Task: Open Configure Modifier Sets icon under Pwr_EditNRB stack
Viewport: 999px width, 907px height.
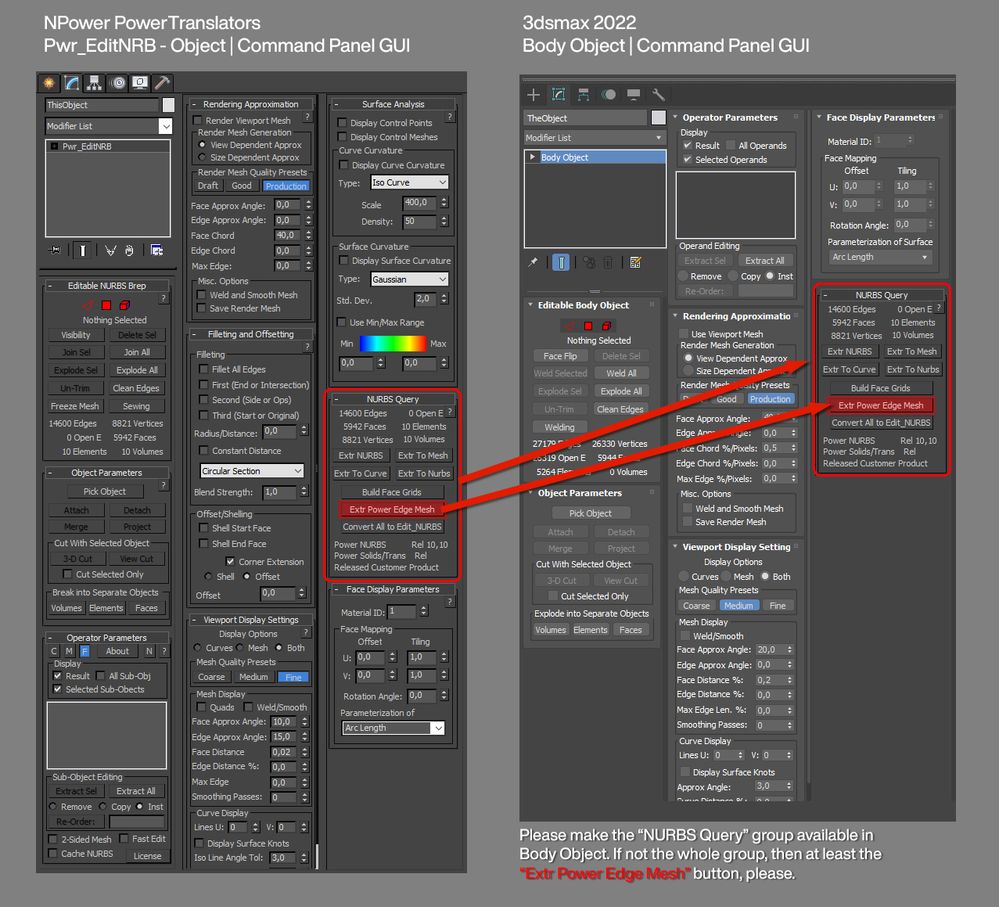Action: coord(157,250)
